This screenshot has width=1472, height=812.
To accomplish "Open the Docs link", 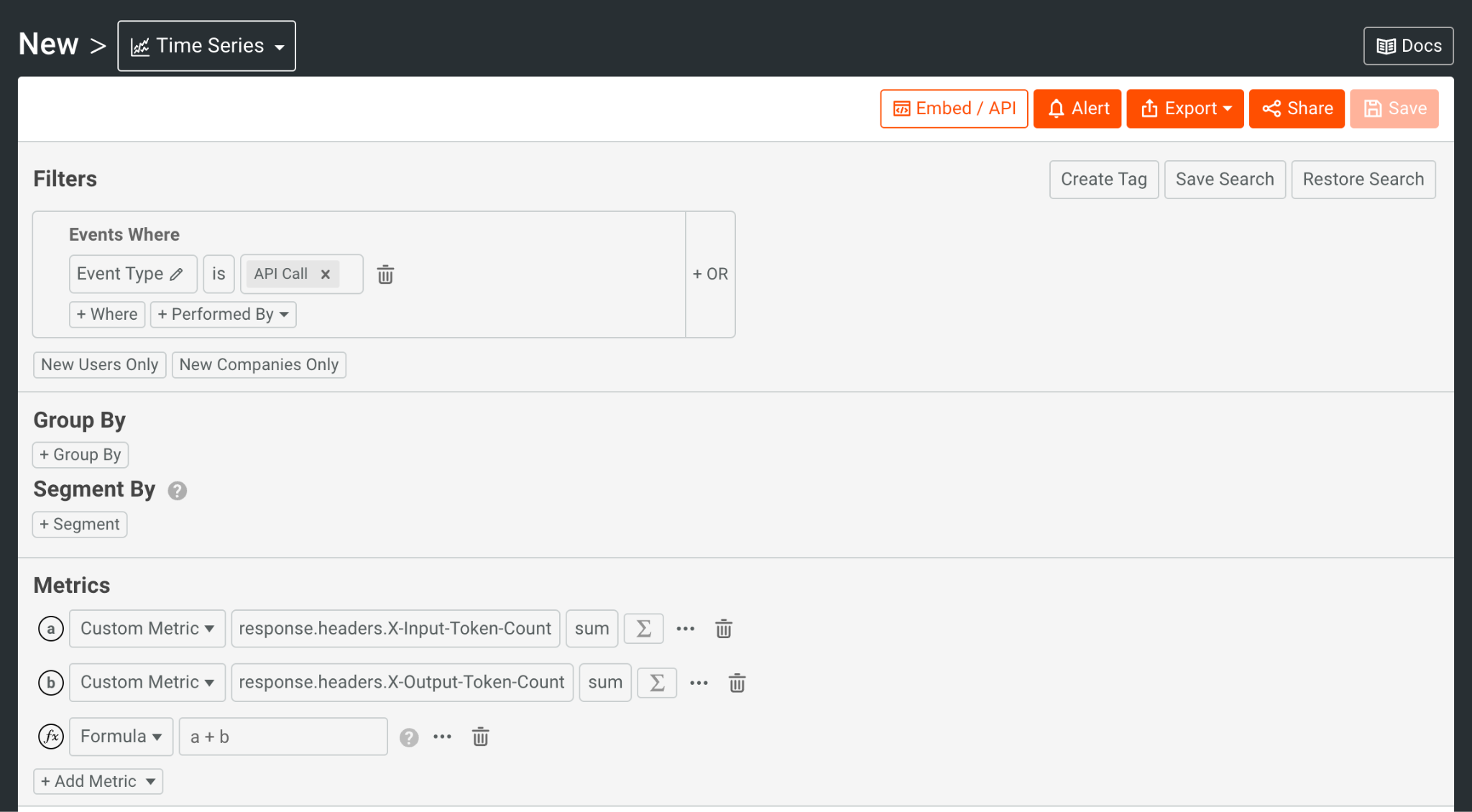I will click(x=1408, y=46).
